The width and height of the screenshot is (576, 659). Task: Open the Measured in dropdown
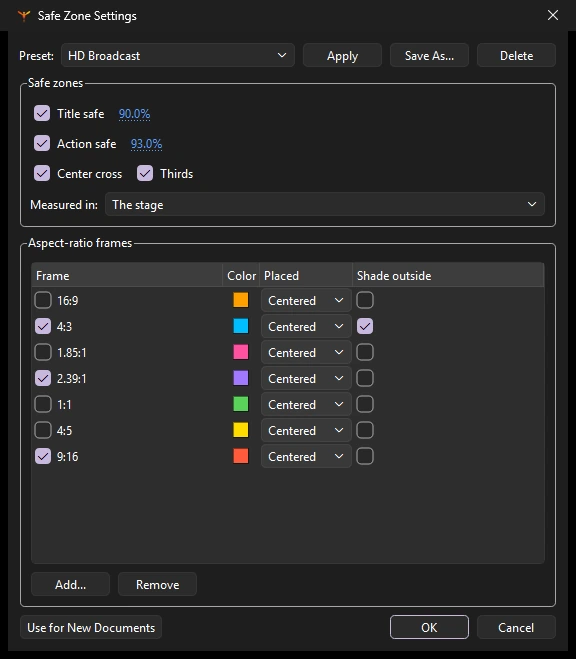[325, 205]
